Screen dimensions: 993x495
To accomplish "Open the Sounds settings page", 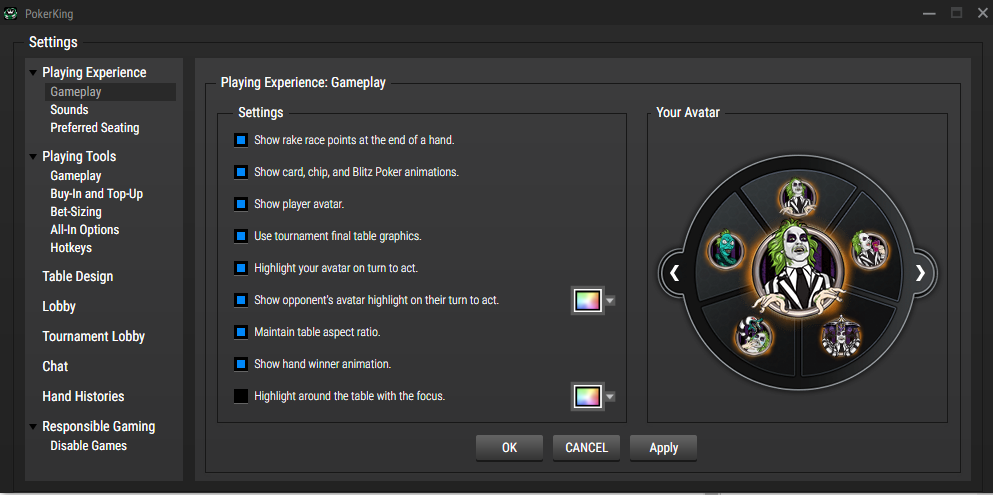I will [69, 110].
